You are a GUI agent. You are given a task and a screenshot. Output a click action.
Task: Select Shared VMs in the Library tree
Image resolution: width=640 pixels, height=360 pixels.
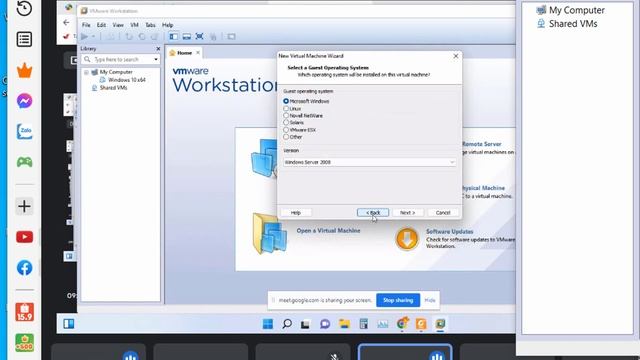click(113, 88)
